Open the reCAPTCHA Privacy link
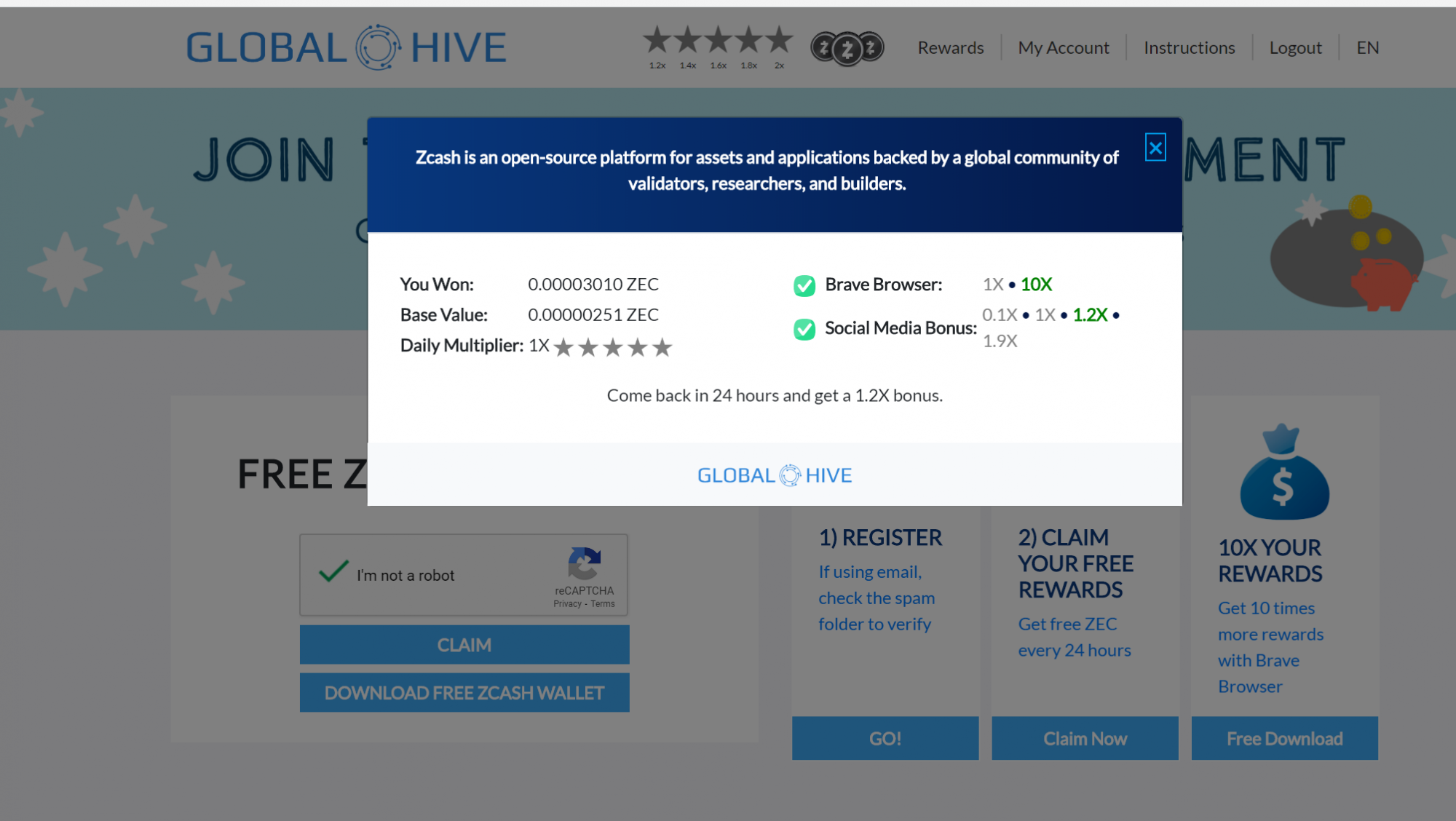The width and height of the screenshot is (1456, 821). coord(567,604)
